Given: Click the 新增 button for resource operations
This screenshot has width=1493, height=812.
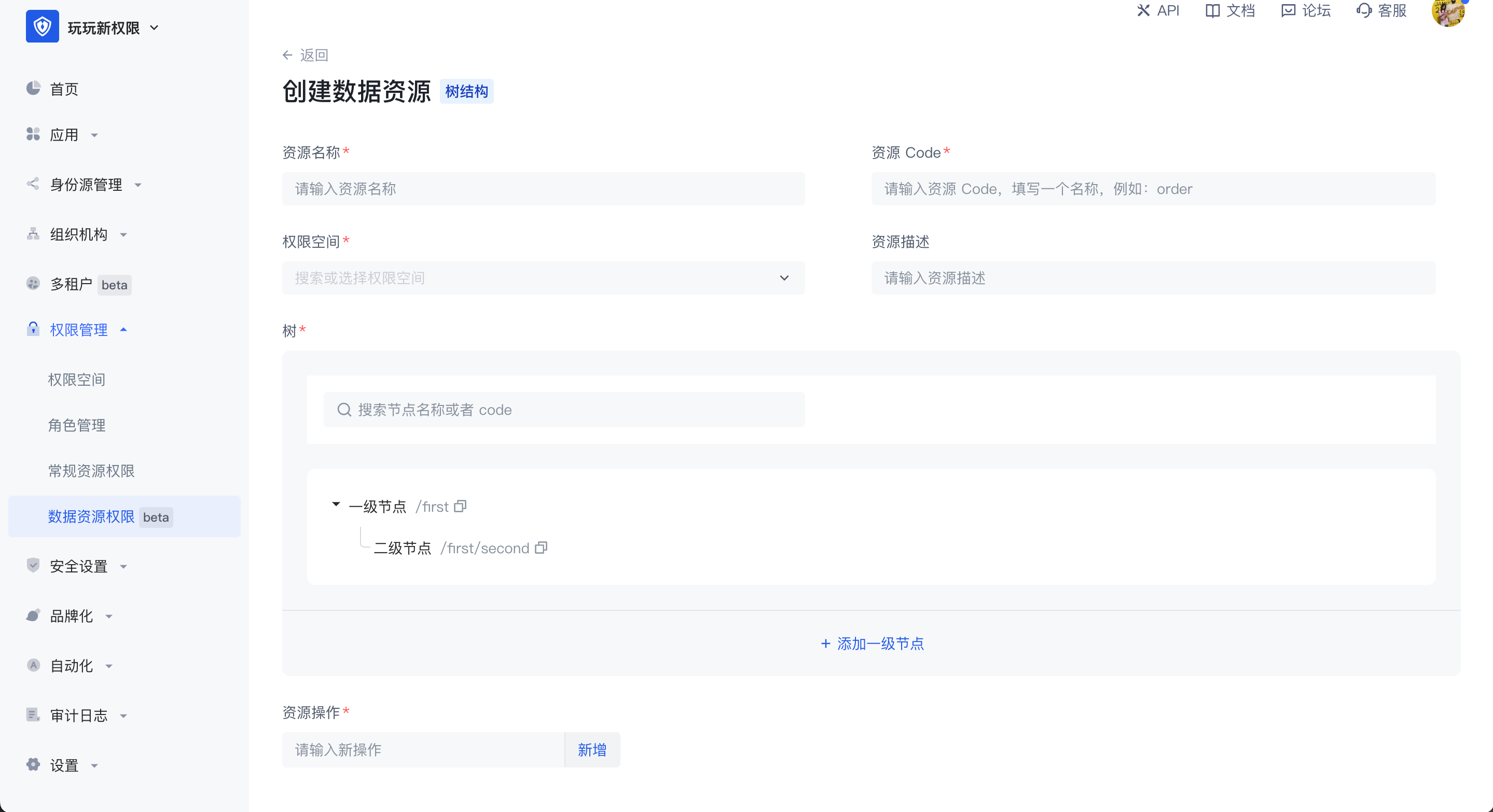Looking at the screenshot, I should [x=592, y=749].
